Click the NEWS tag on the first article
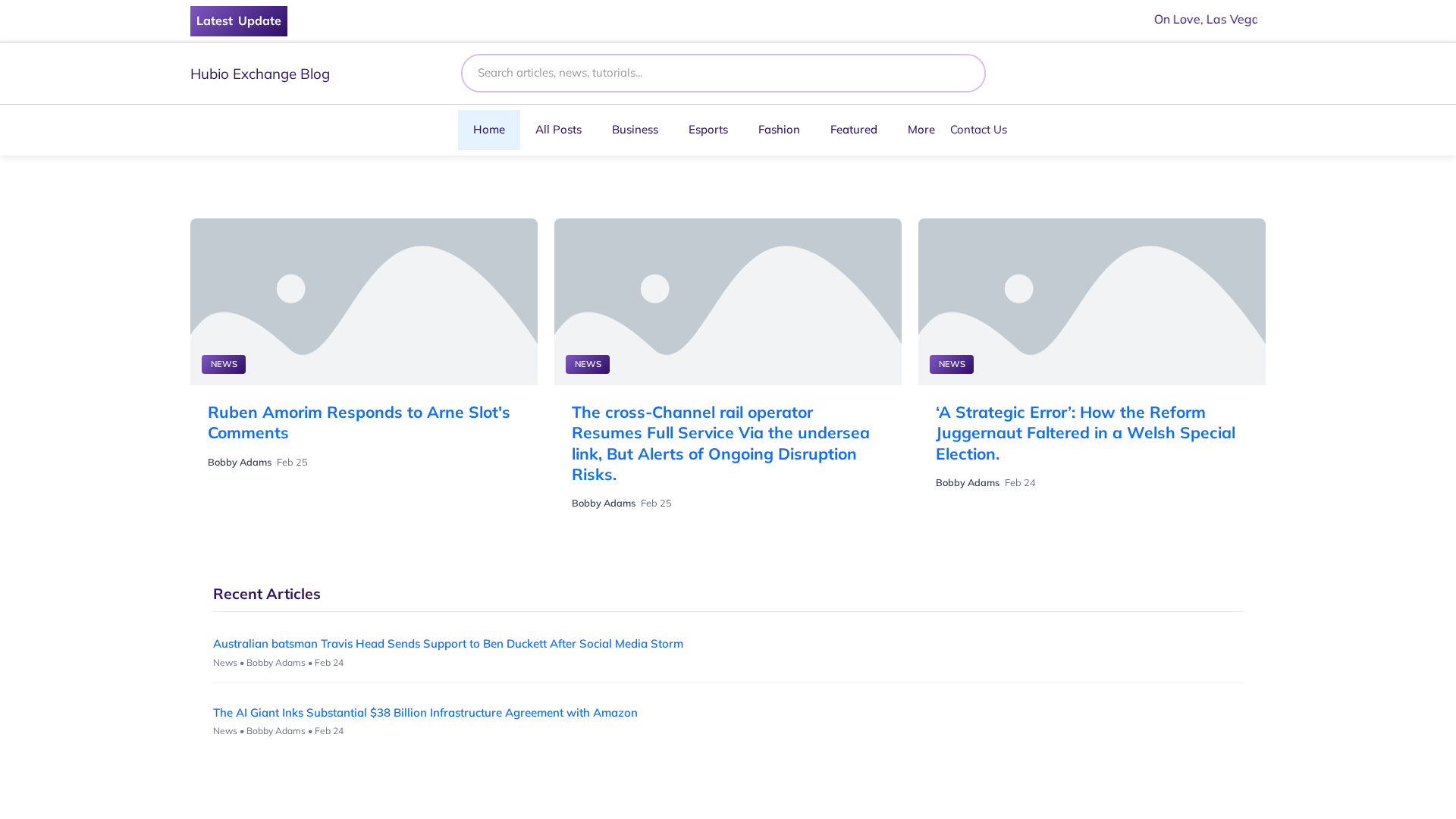This screenshot has width=1456, height=819. [x=223, y=364]
